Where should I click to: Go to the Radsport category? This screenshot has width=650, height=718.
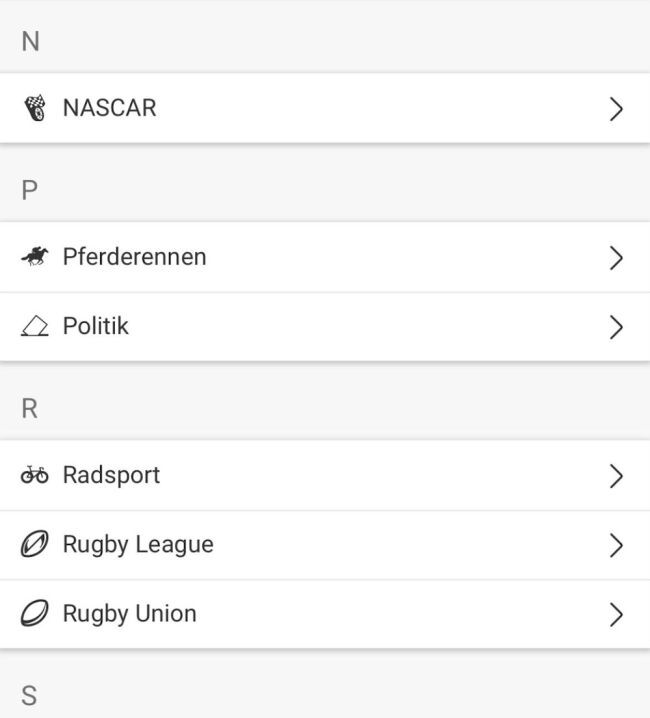click(x=111, y=475)
